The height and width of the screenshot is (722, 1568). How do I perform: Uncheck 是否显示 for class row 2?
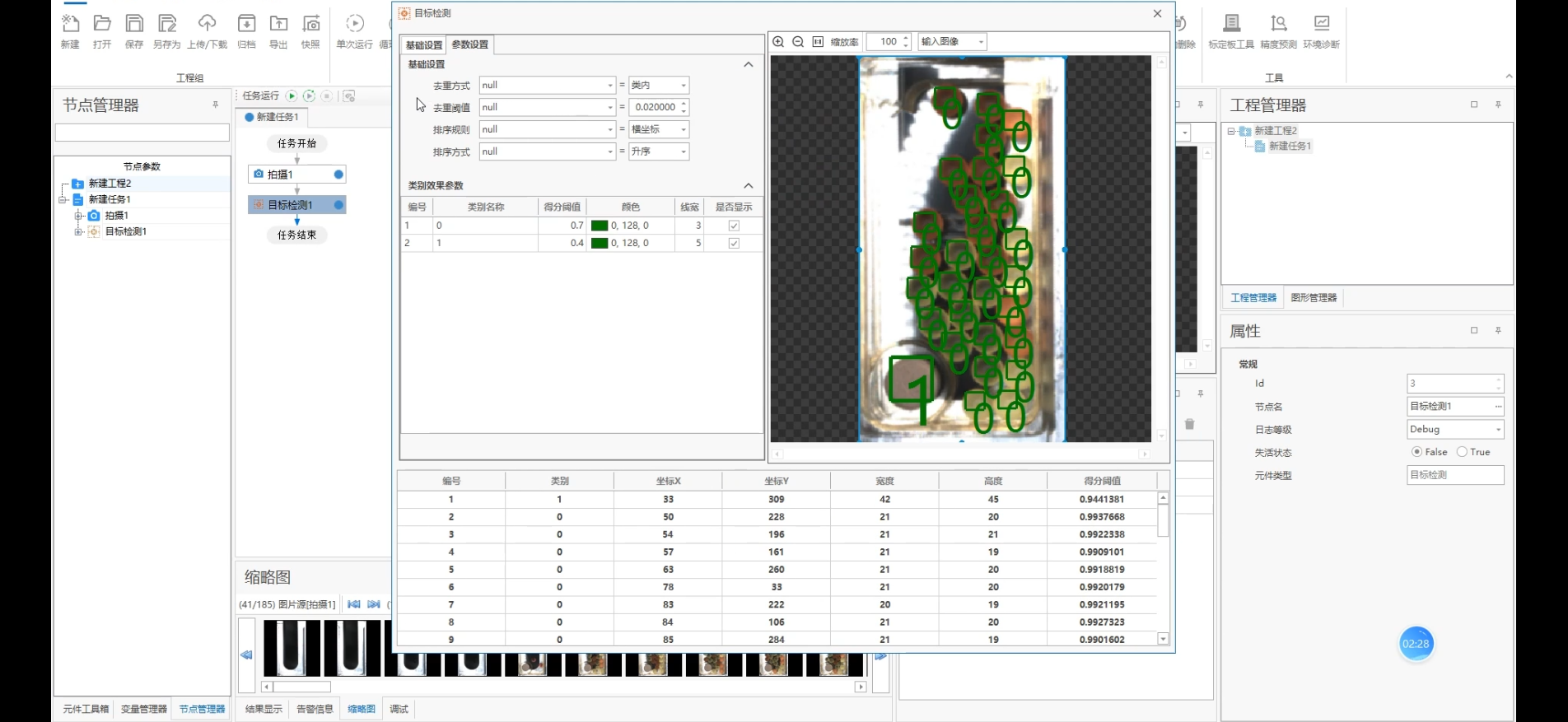coord(734,243)
